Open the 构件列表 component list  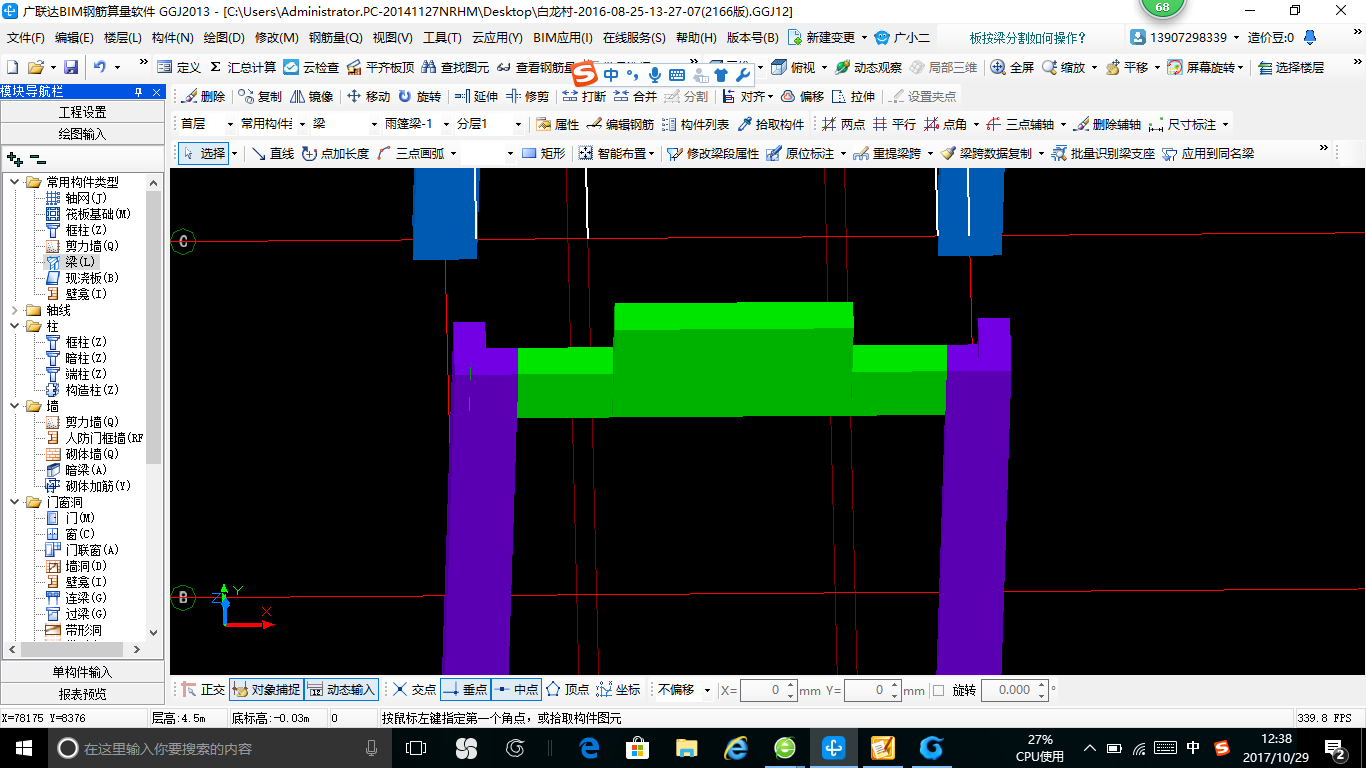click(x=695, y=124)
